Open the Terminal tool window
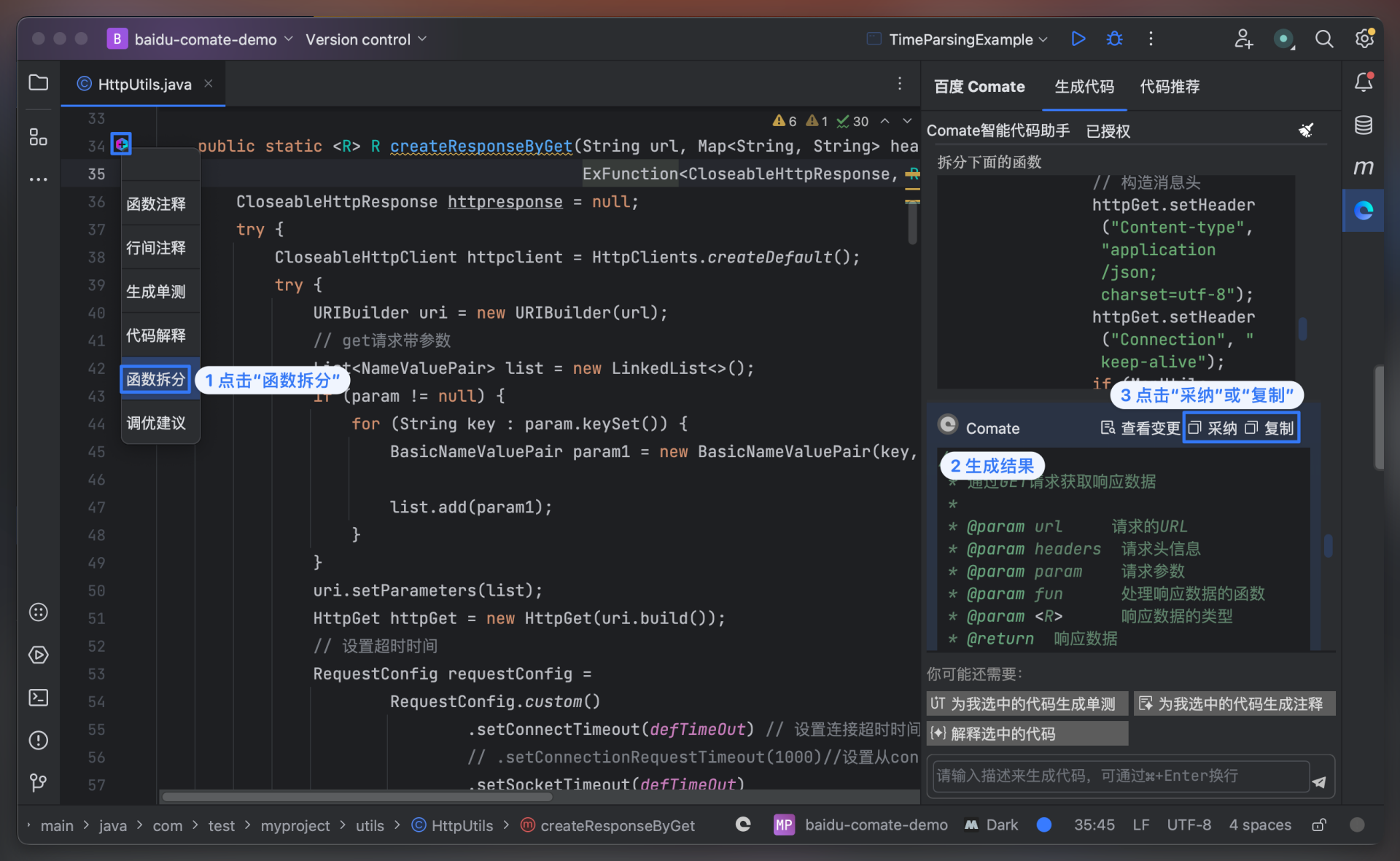This screenshot has width=1400, height=861. coord(39,698)
